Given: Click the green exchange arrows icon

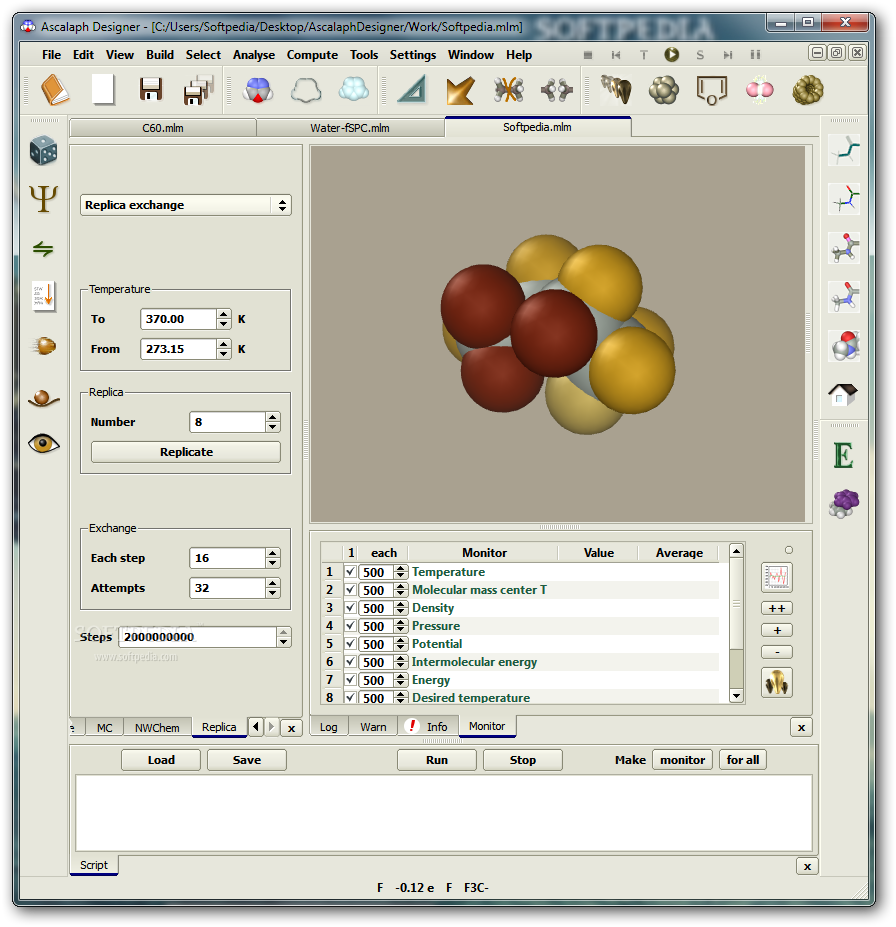Looking at the screenshot, I should tap(43, 248).
